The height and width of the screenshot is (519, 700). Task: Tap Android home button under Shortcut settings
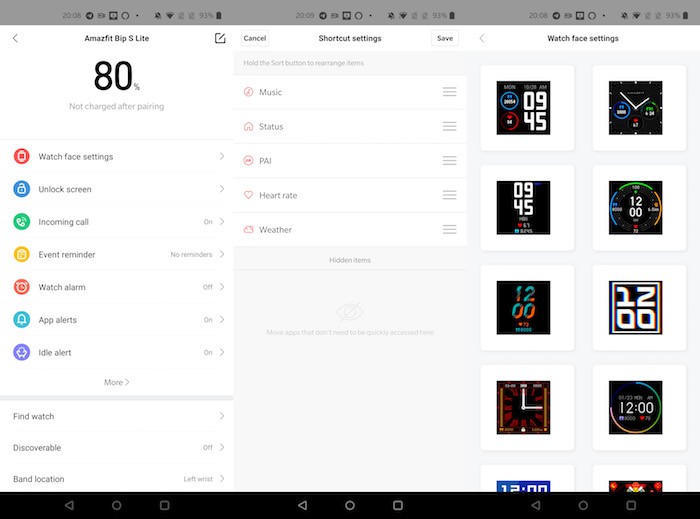coord(350,505)
